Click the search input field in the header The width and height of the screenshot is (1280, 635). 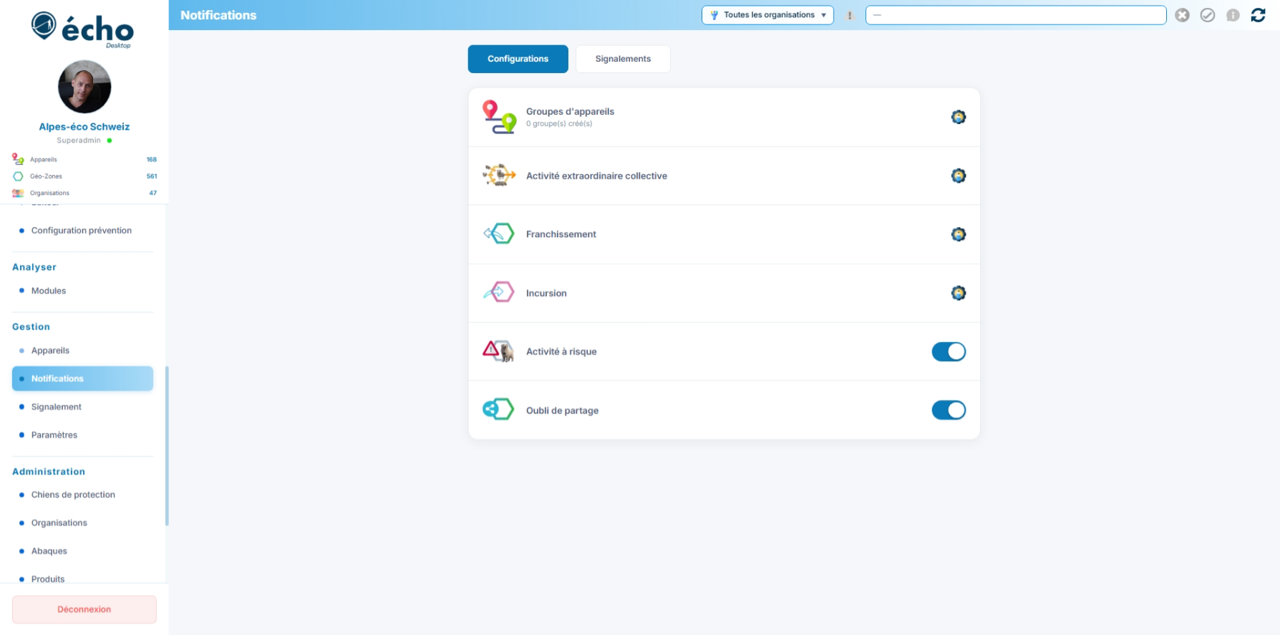[x=1015, y=15]
